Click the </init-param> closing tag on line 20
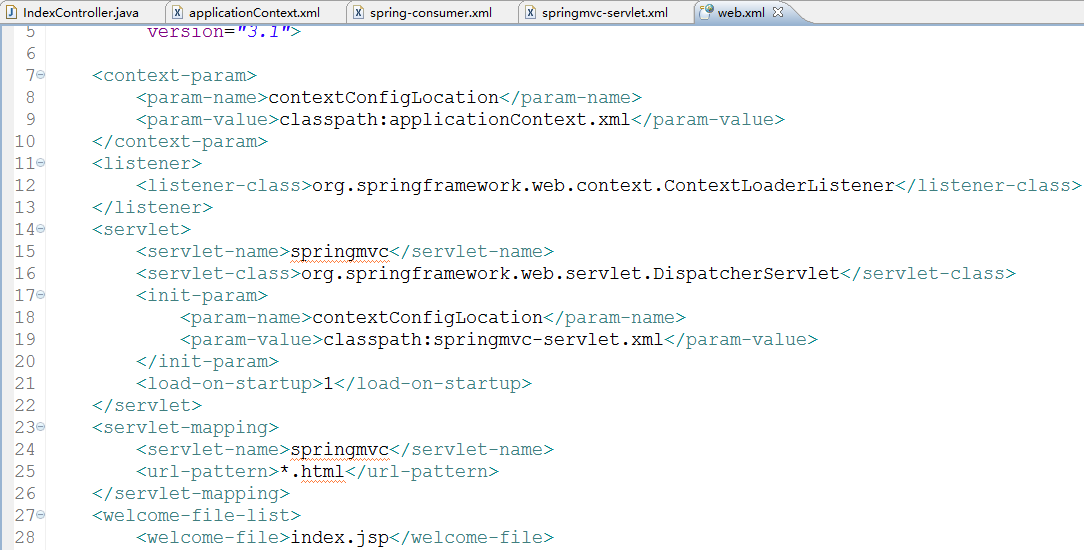 pos(207,361)
